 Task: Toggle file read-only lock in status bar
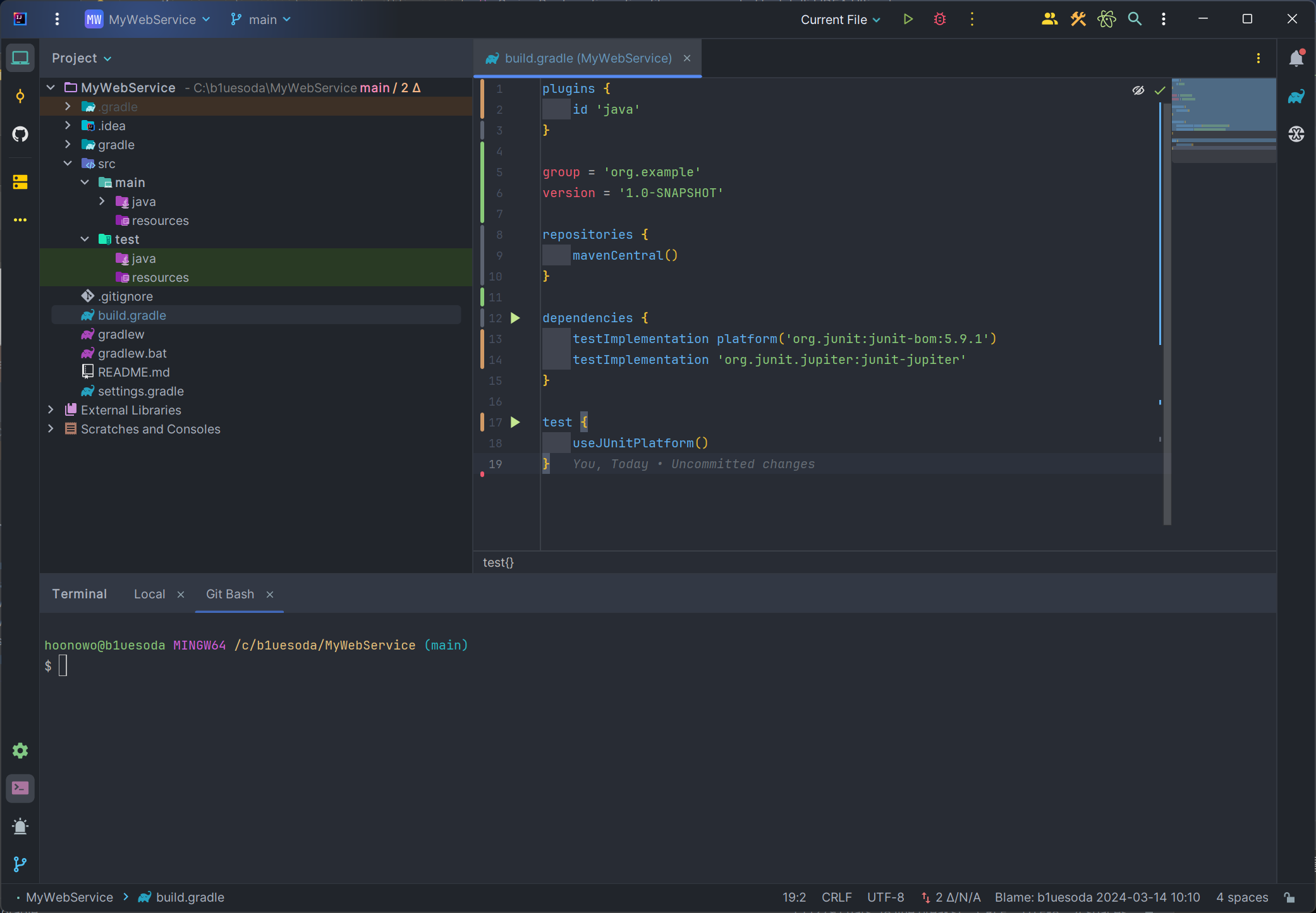[1289, 897]
